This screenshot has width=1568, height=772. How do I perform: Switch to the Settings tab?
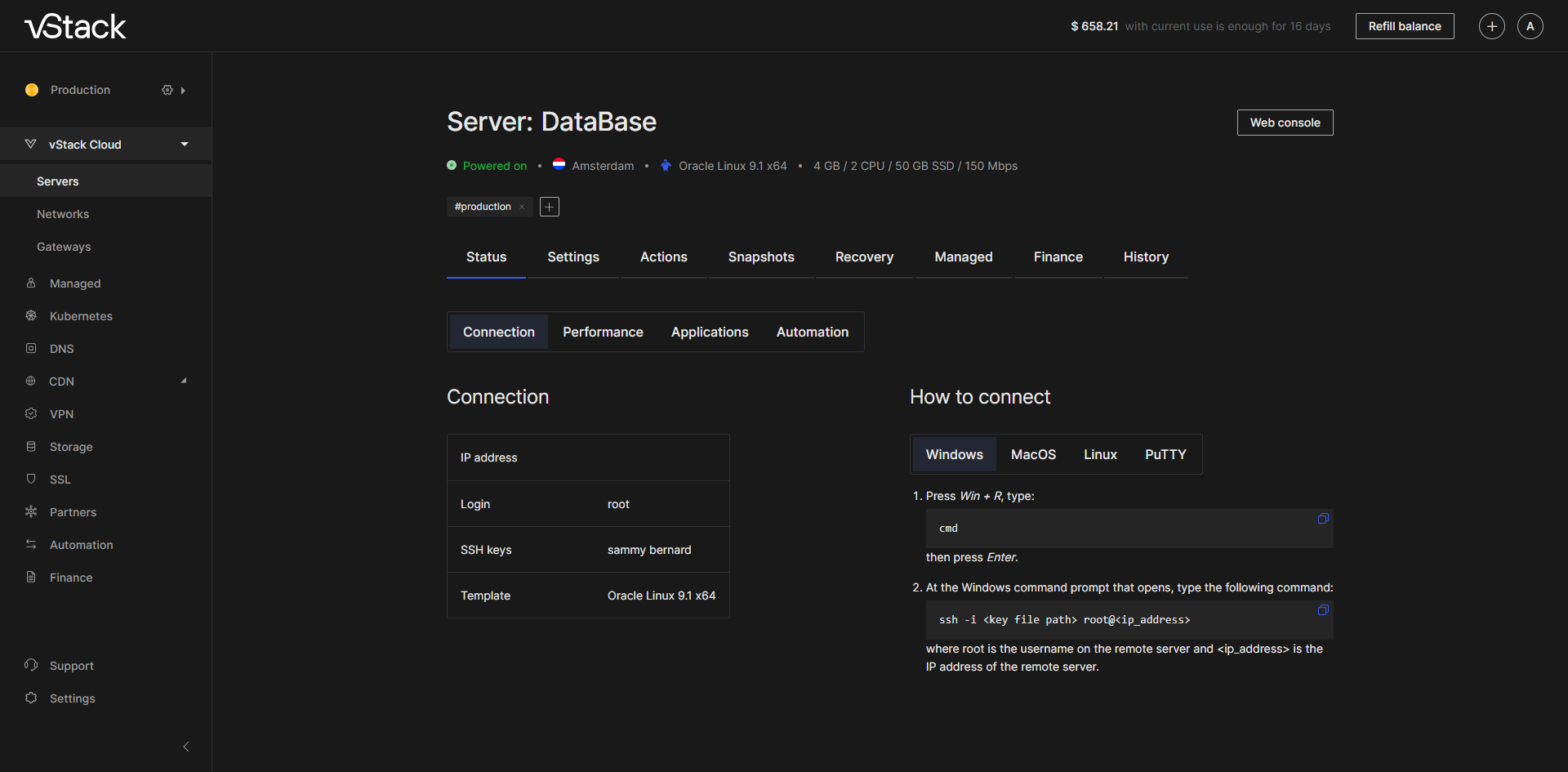point(573,257)
